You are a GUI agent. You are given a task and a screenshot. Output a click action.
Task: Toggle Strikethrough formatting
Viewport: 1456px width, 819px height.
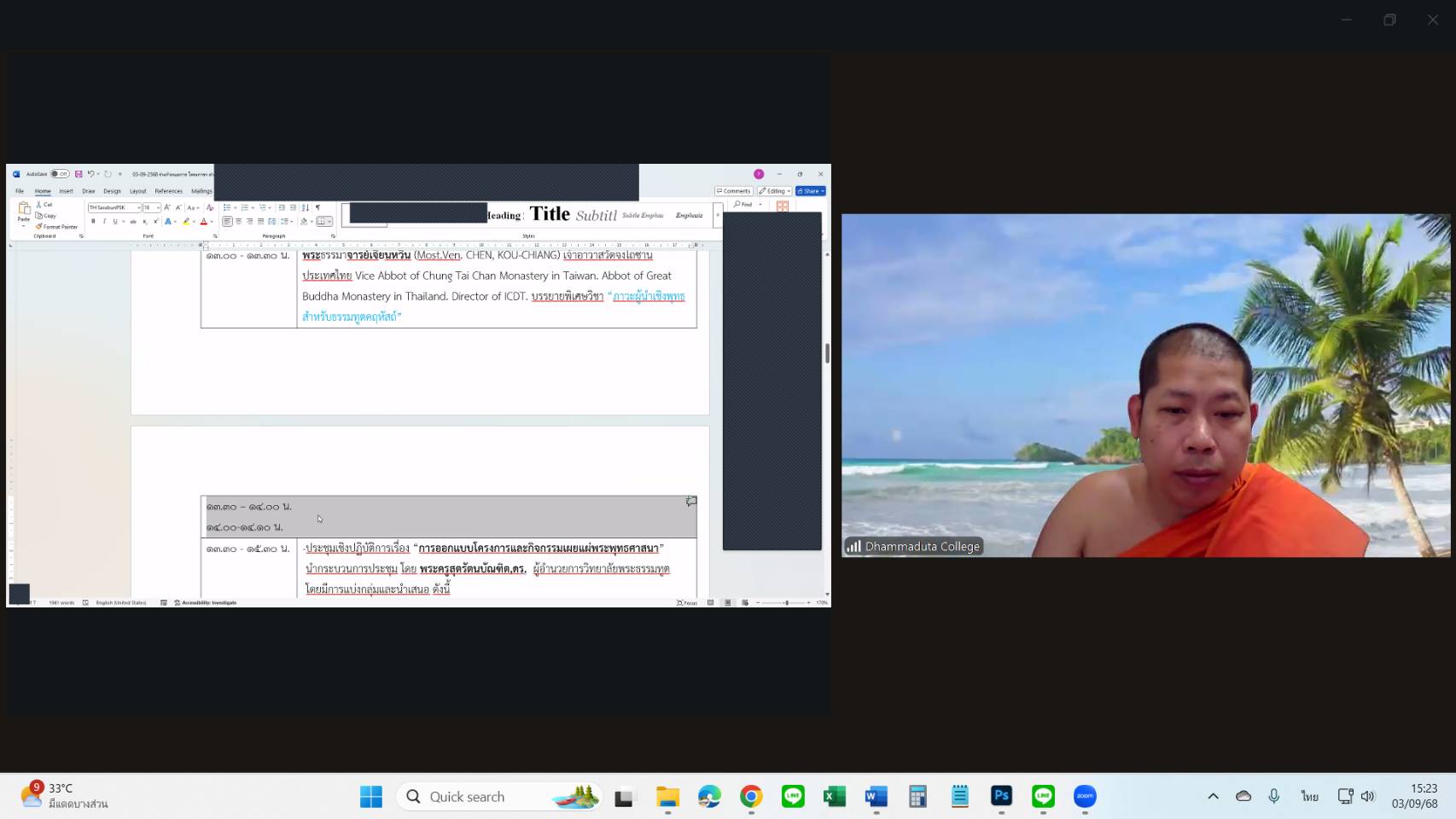tap(133, 222)
